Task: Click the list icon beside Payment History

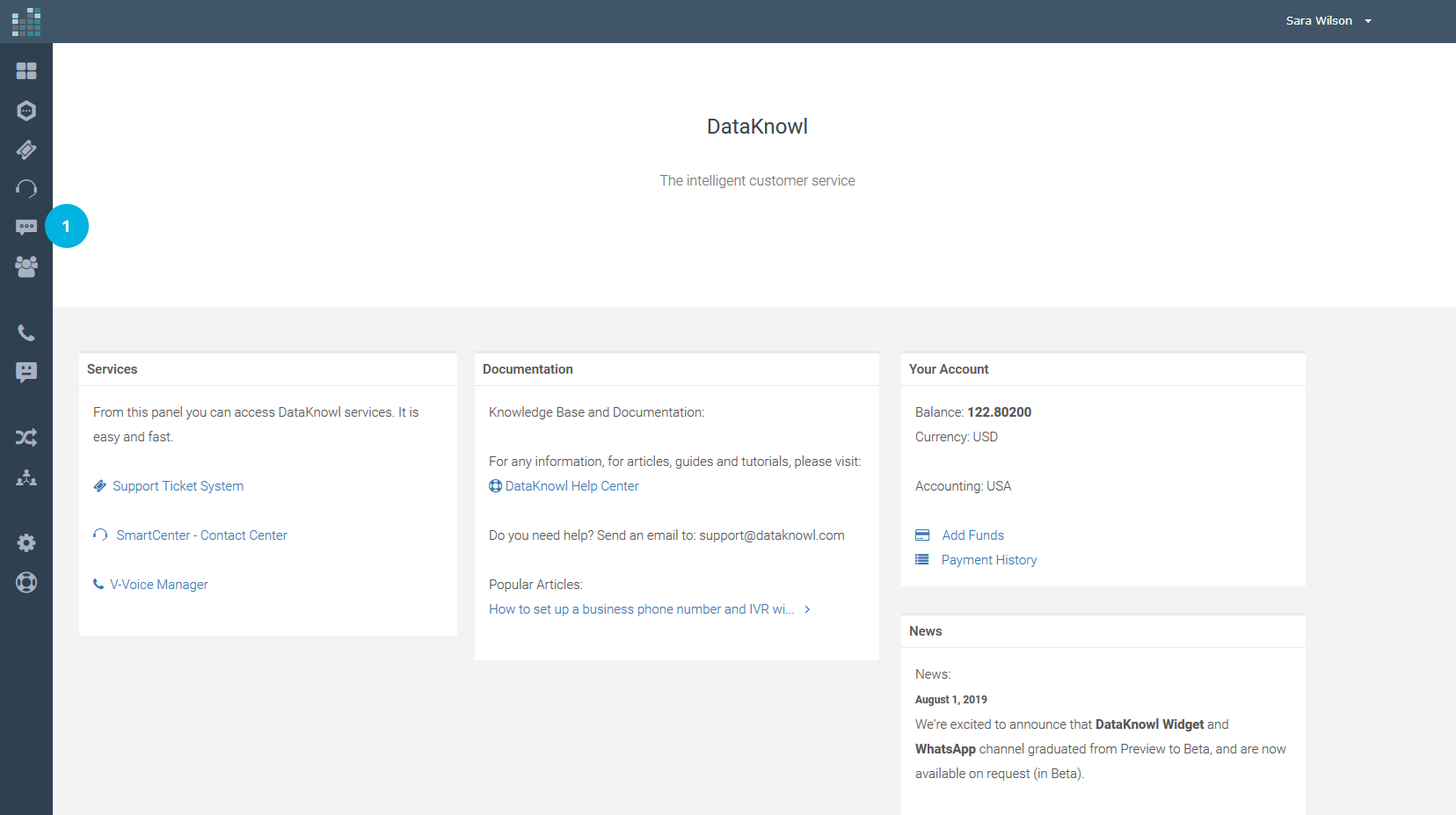Action: pyautogui.click(x=922, y=559)
